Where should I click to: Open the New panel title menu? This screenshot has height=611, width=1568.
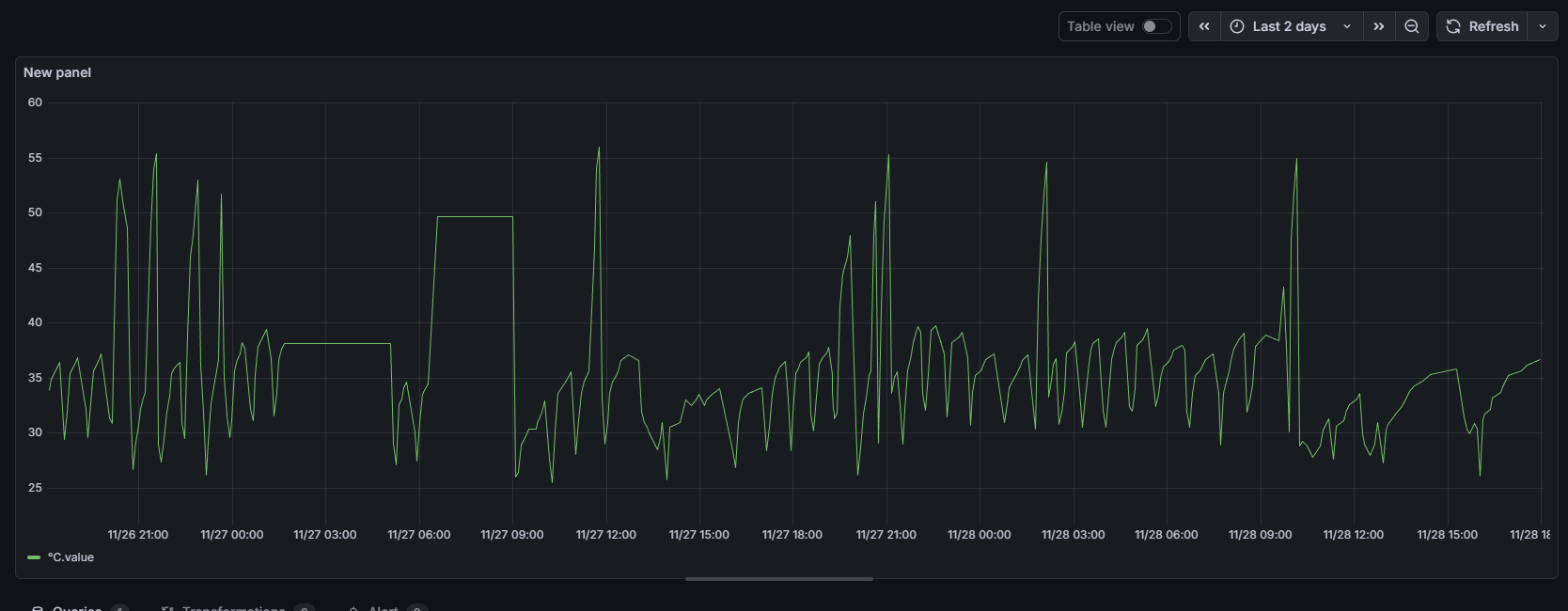[x=57, y=72]
